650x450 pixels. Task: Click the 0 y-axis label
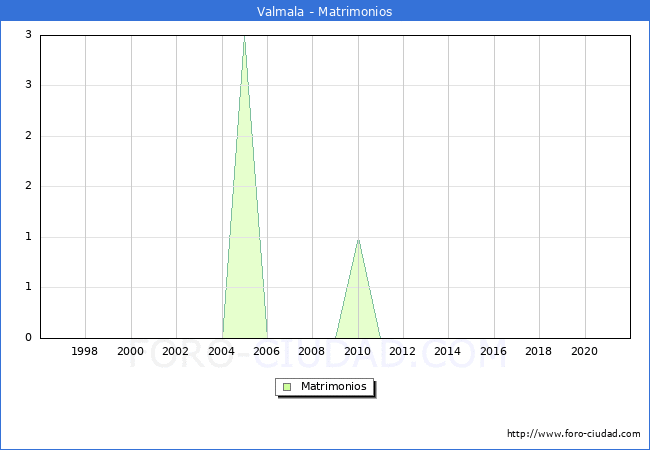(x=28, y=337)
